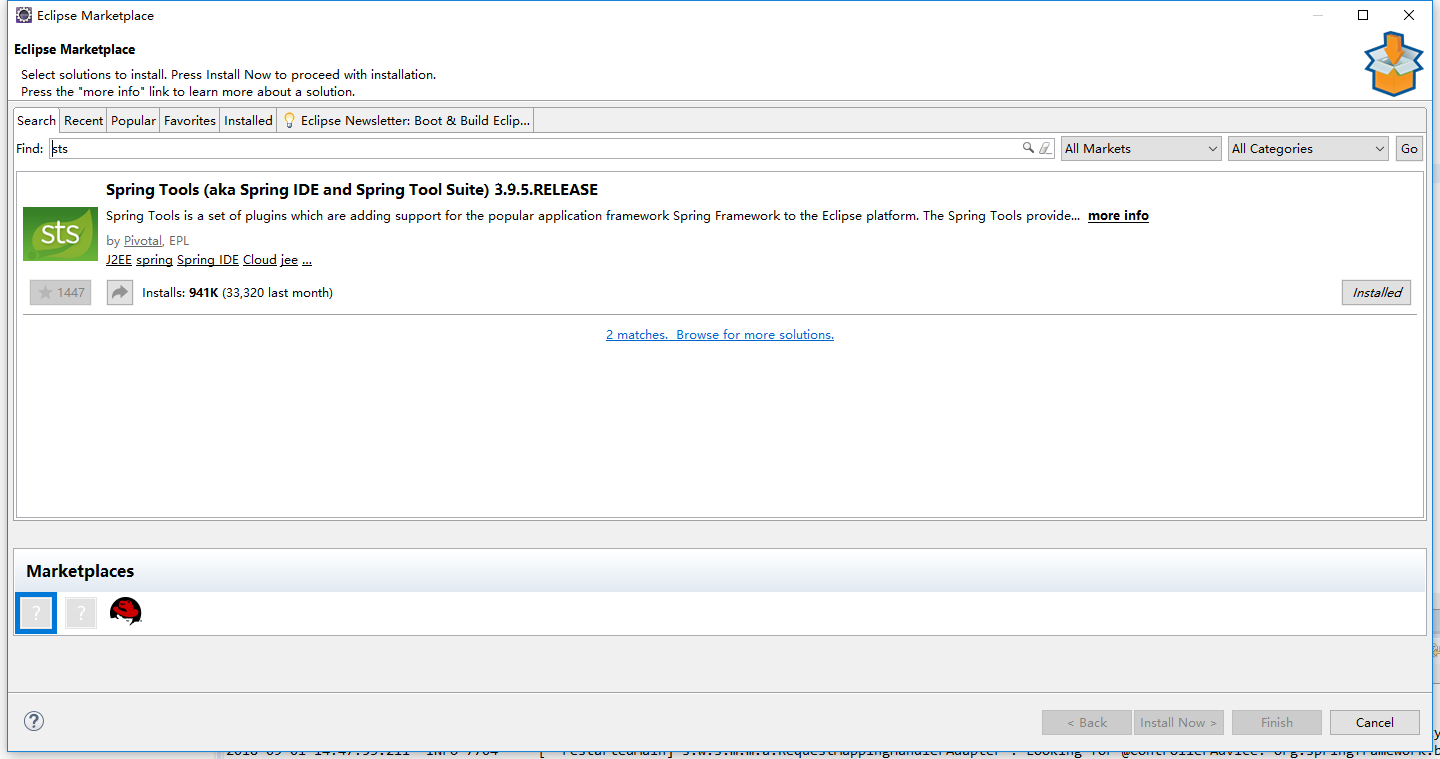The width and height of the screenshot is (1440, 759).
Task: Click the Spring Tools 3.9.5.RELEASE title
Action: pos(352,190)
